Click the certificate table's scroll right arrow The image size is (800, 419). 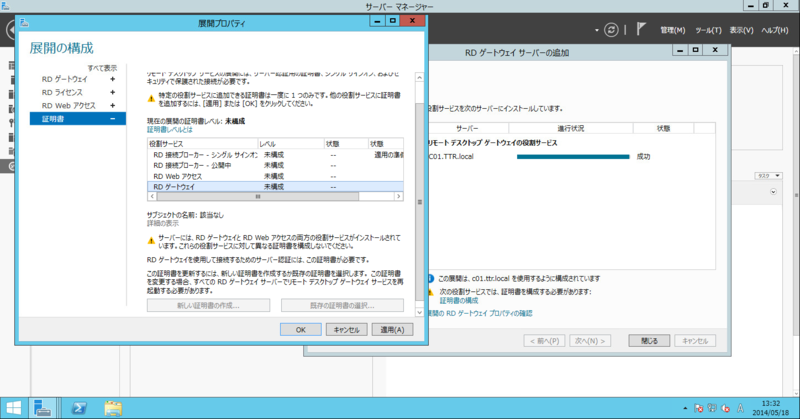398,196
